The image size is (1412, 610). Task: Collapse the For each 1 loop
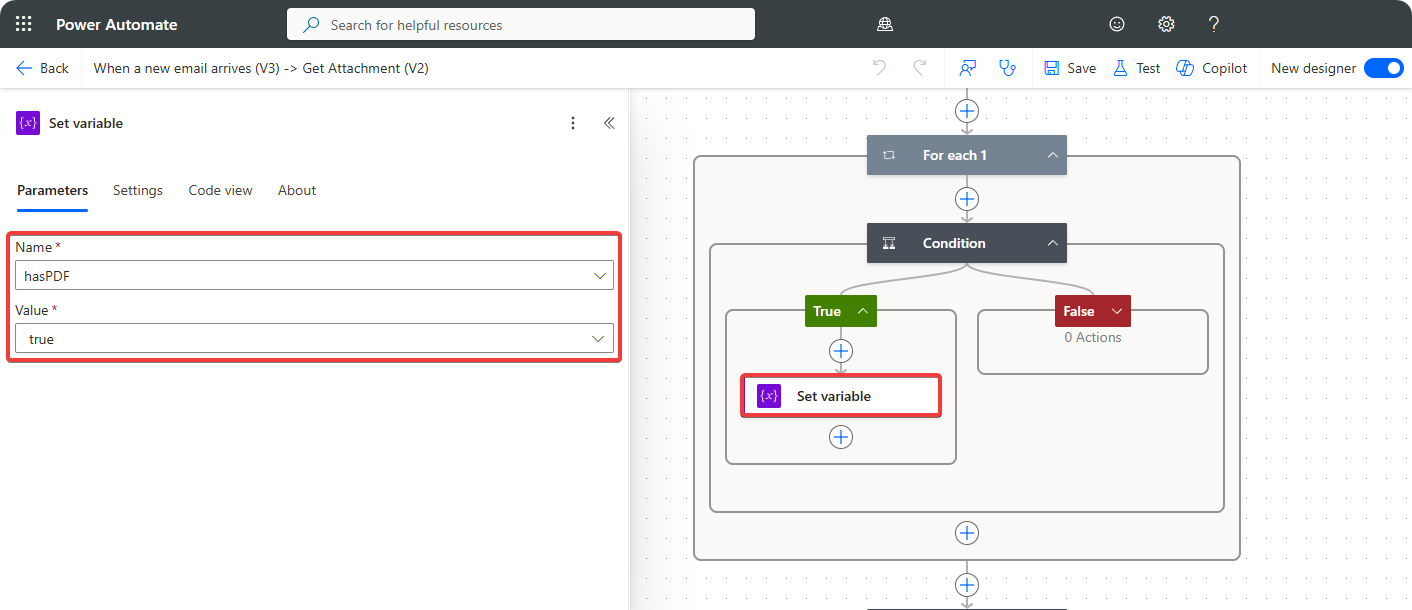[x=1052, y=155]
